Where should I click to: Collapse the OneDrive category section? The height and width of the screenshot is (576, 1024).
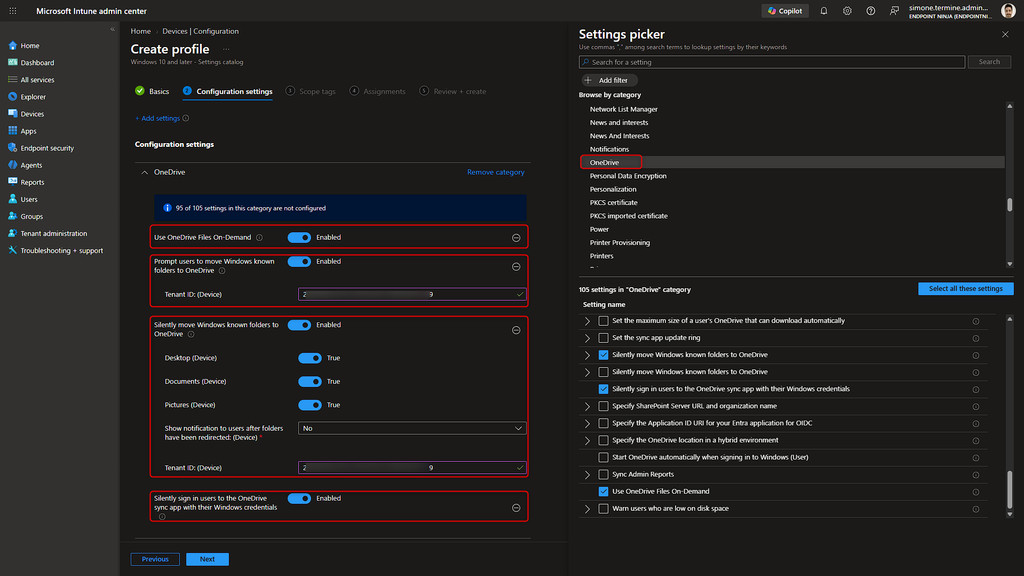click(x=144, y=172)
